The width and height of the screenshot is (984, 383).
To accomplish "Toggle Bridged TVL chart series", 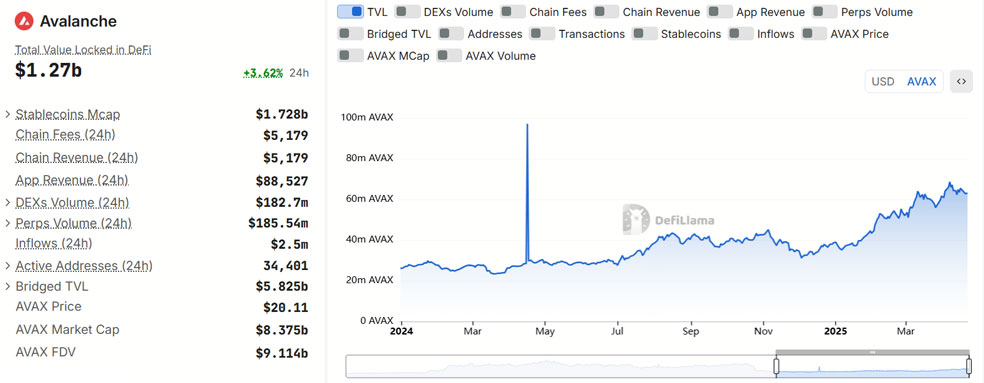I will coord(350,34).
